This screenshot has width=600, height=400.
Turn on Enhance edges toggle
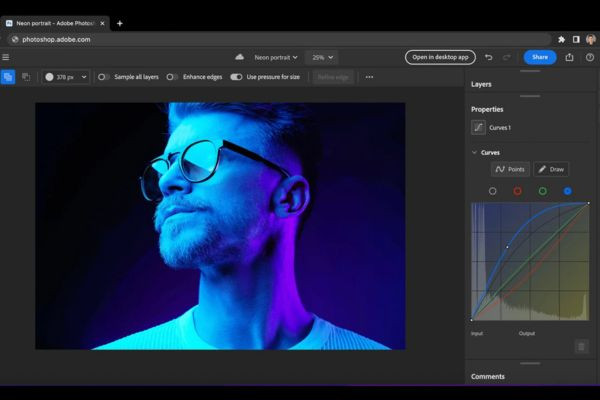pyautogui.click(x=172, y=77)
